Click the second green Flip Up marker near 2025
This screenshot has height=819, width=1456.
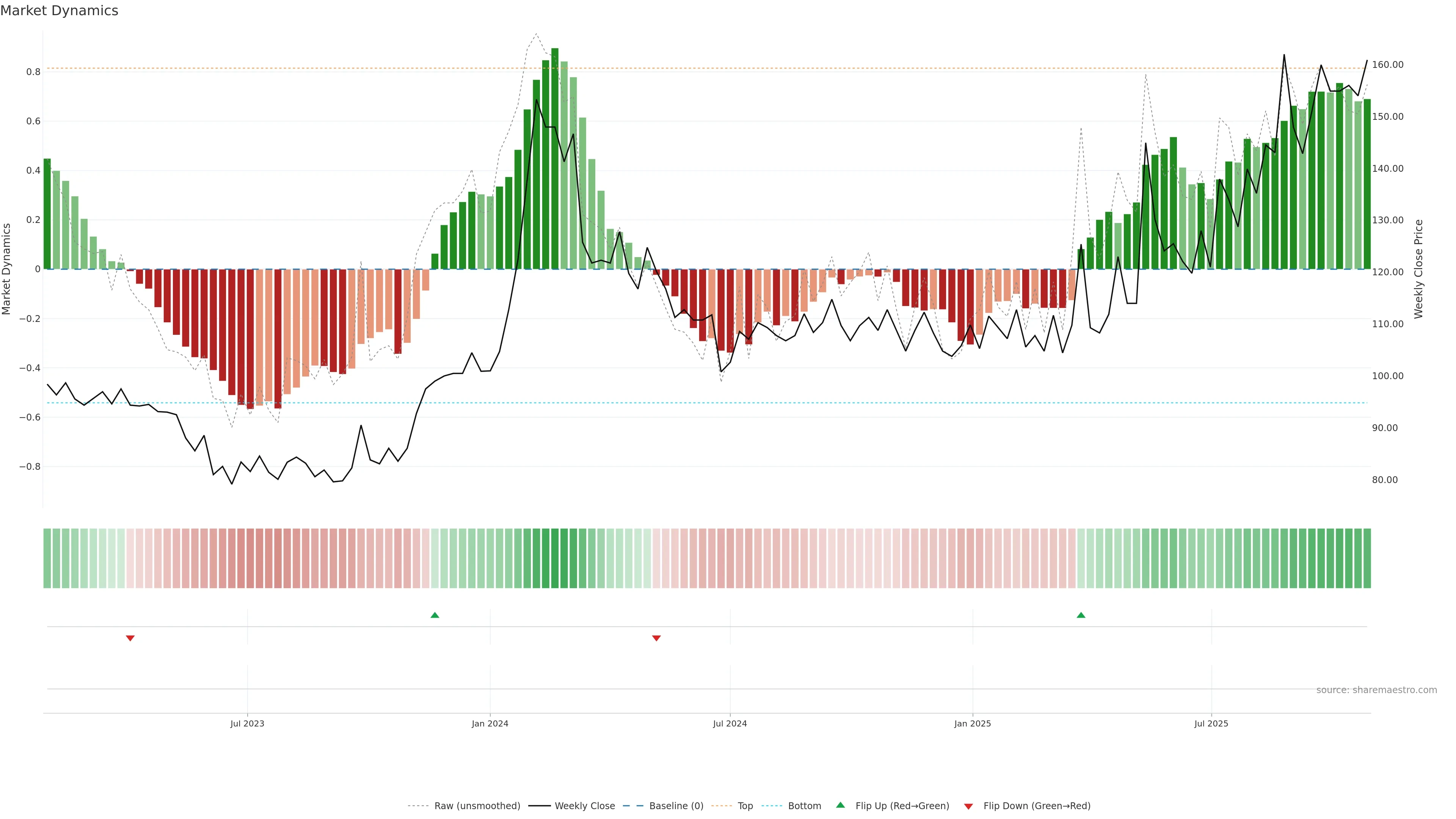coord(1081,615)
